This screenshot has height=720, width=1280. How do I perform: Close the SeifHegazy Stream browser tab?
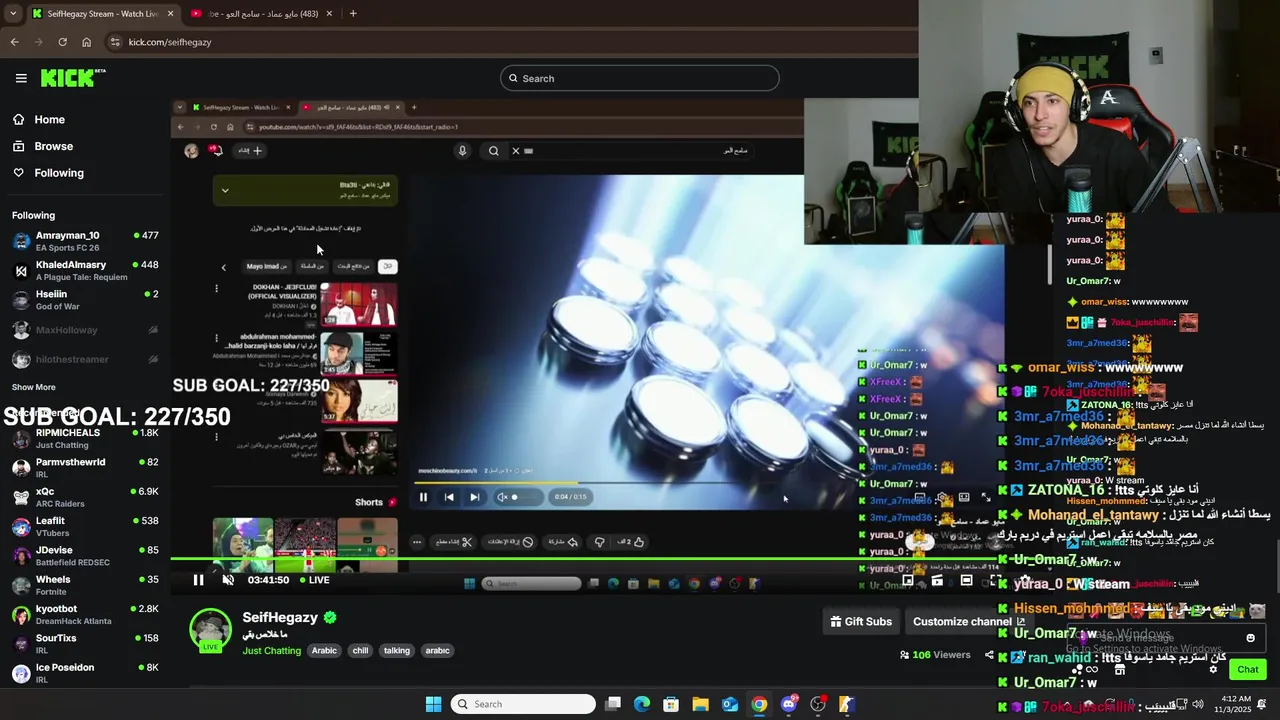(x=171, y=14)
